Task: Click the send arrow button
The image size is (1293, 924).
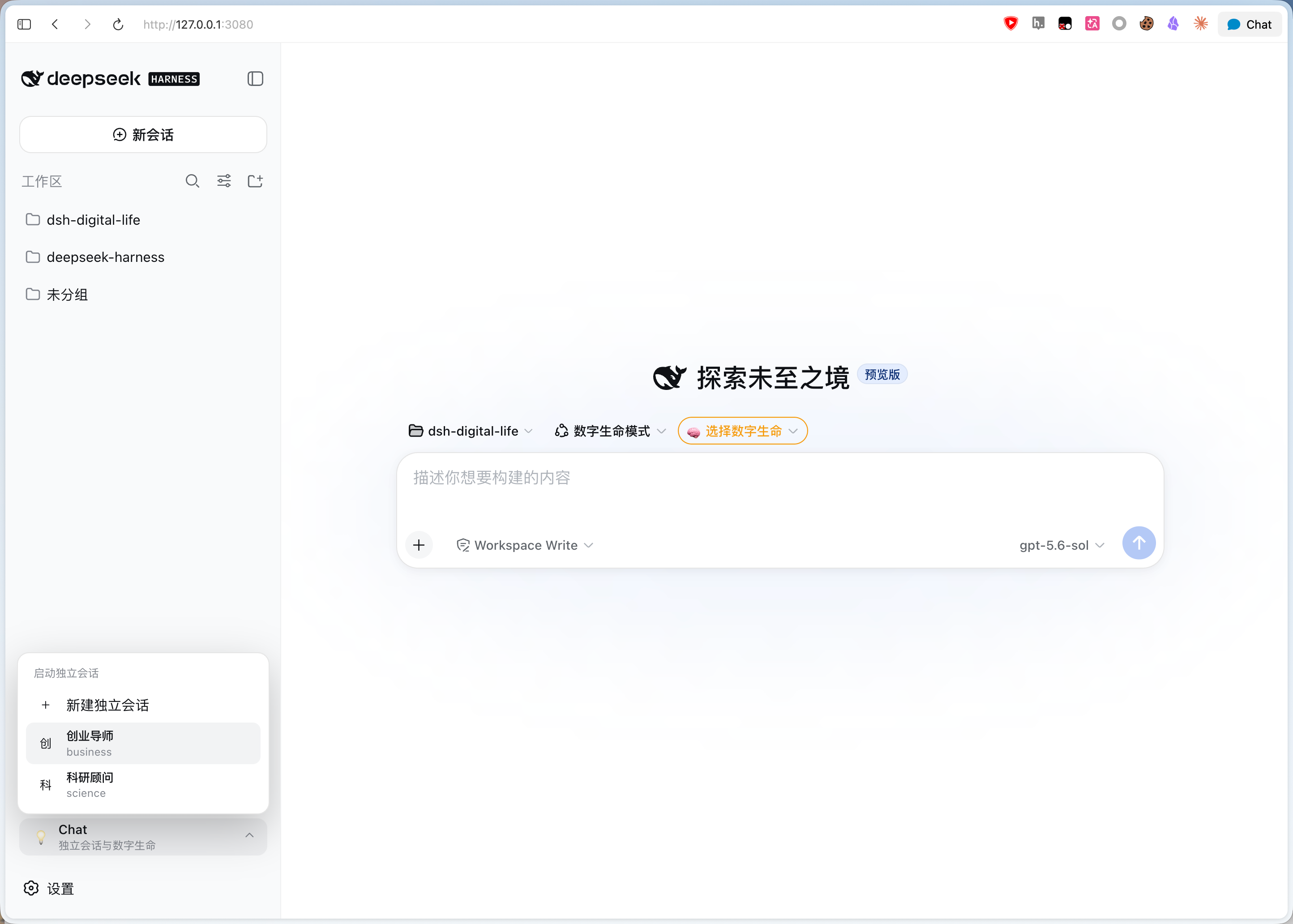Action: coord(1139,543)
